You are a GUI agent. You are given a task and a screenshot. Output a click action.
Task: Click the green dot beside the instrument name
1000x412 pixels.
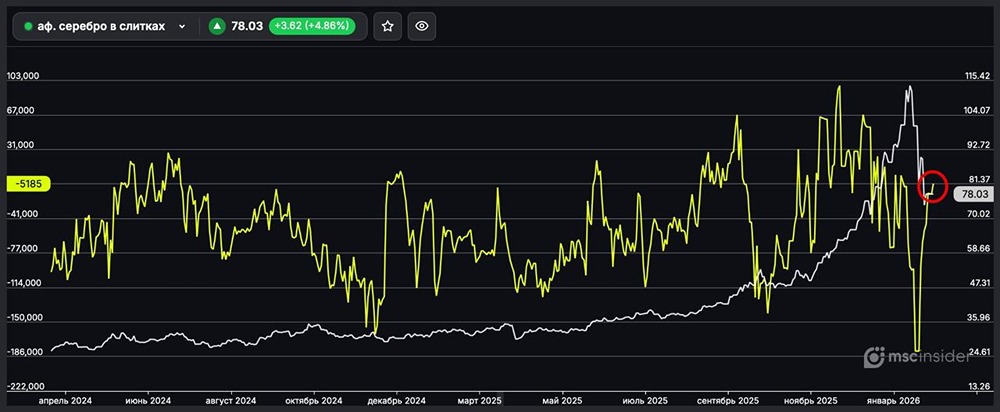pos(28,27)
